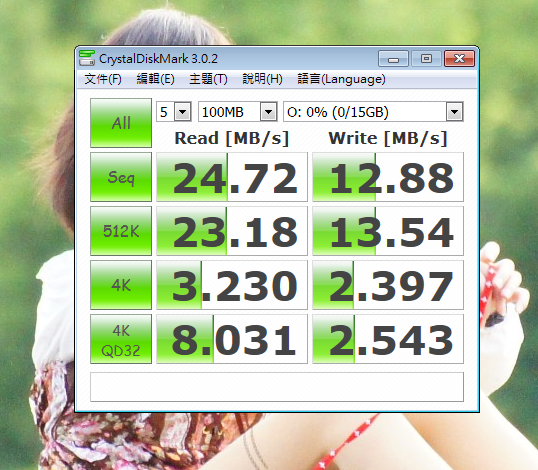This screenshot has width=538, height=470.
Task: Close the CrystalDiskMark window
Action: point(459,59)
